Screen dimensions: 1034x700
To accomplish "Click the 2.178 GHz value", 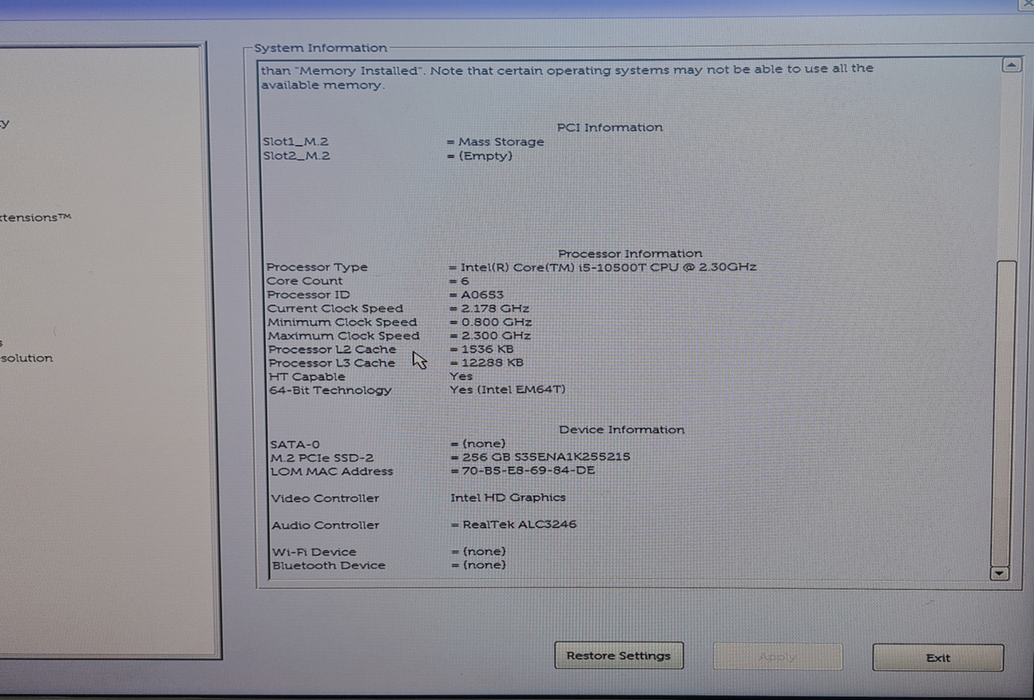I will click(x=495, y=308).
